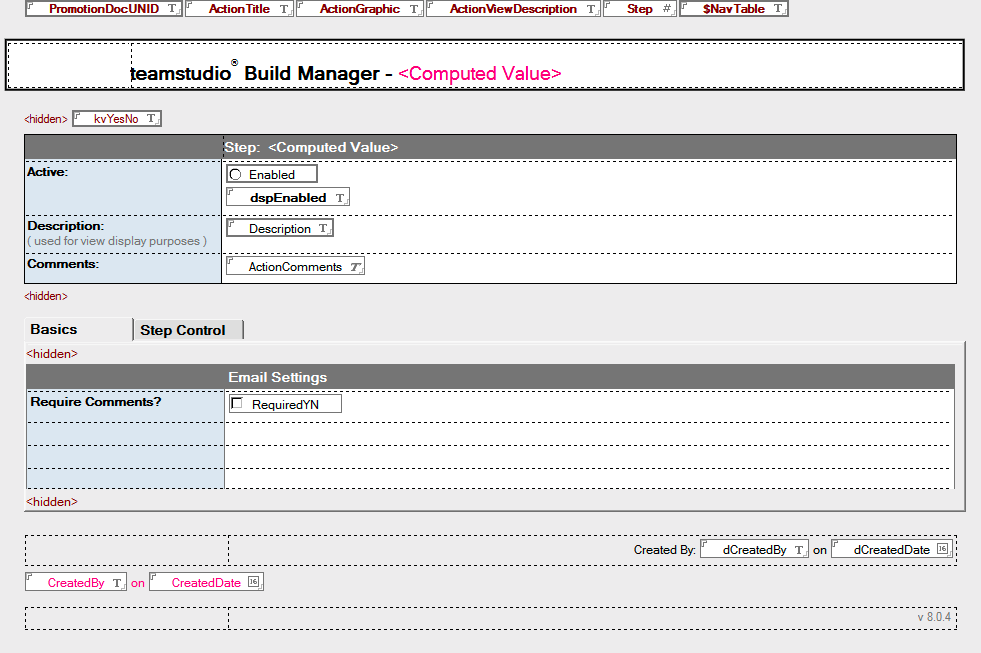Image resolution: width=981 pixels, height=653 pixels.
Task: Select the ActionViewDescription field
Action: (x=513, y=9)
